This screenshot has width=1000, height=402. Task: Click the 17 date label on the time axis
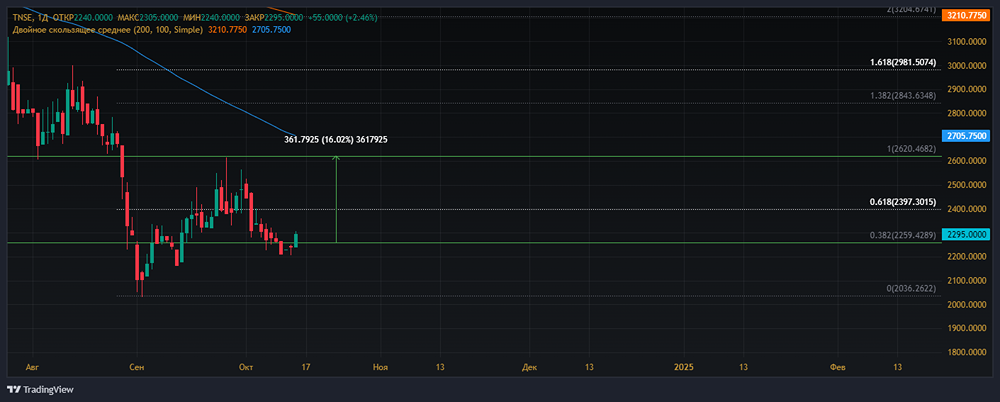tap(306, 368)
